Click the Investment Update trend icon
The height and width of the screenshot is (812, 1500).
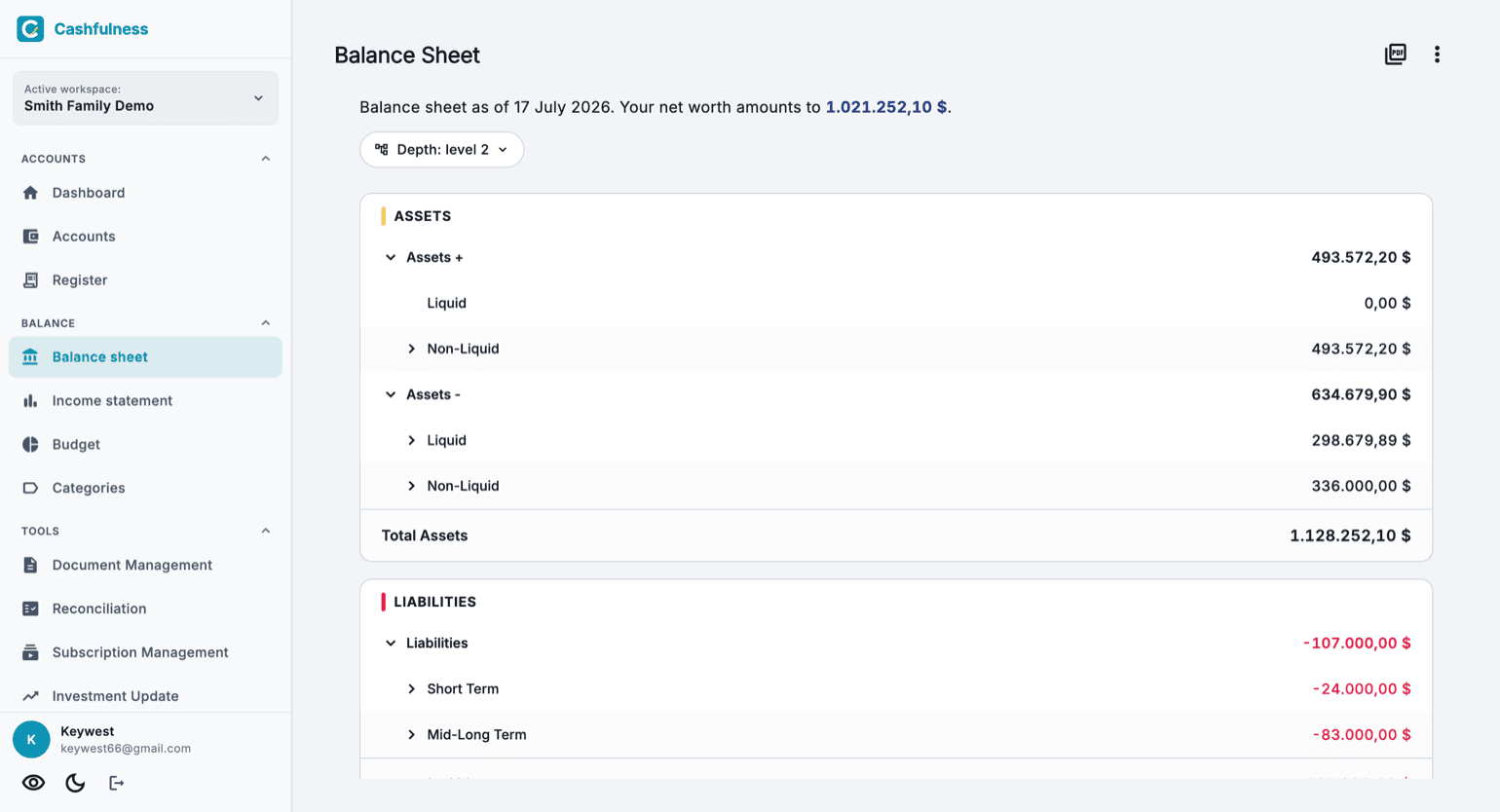(x=30, y=696)
